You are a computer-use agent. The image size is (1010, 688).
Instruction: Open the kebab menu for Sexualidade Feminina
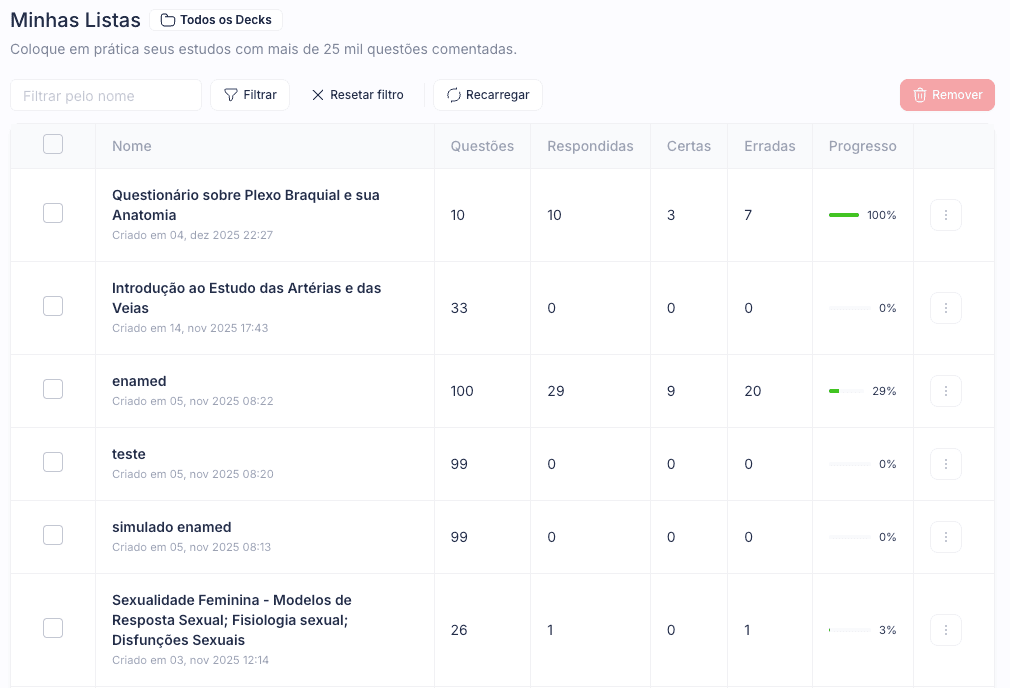click(945, 629)
